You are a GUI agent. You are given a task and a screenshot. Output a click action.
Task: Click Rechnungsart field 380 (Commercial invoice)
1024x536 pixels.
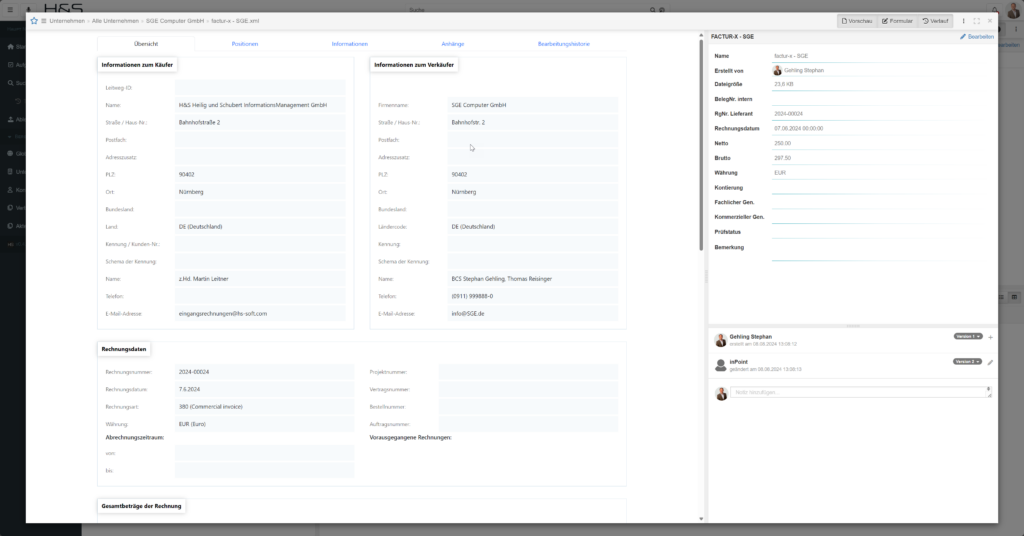[264, 406]
